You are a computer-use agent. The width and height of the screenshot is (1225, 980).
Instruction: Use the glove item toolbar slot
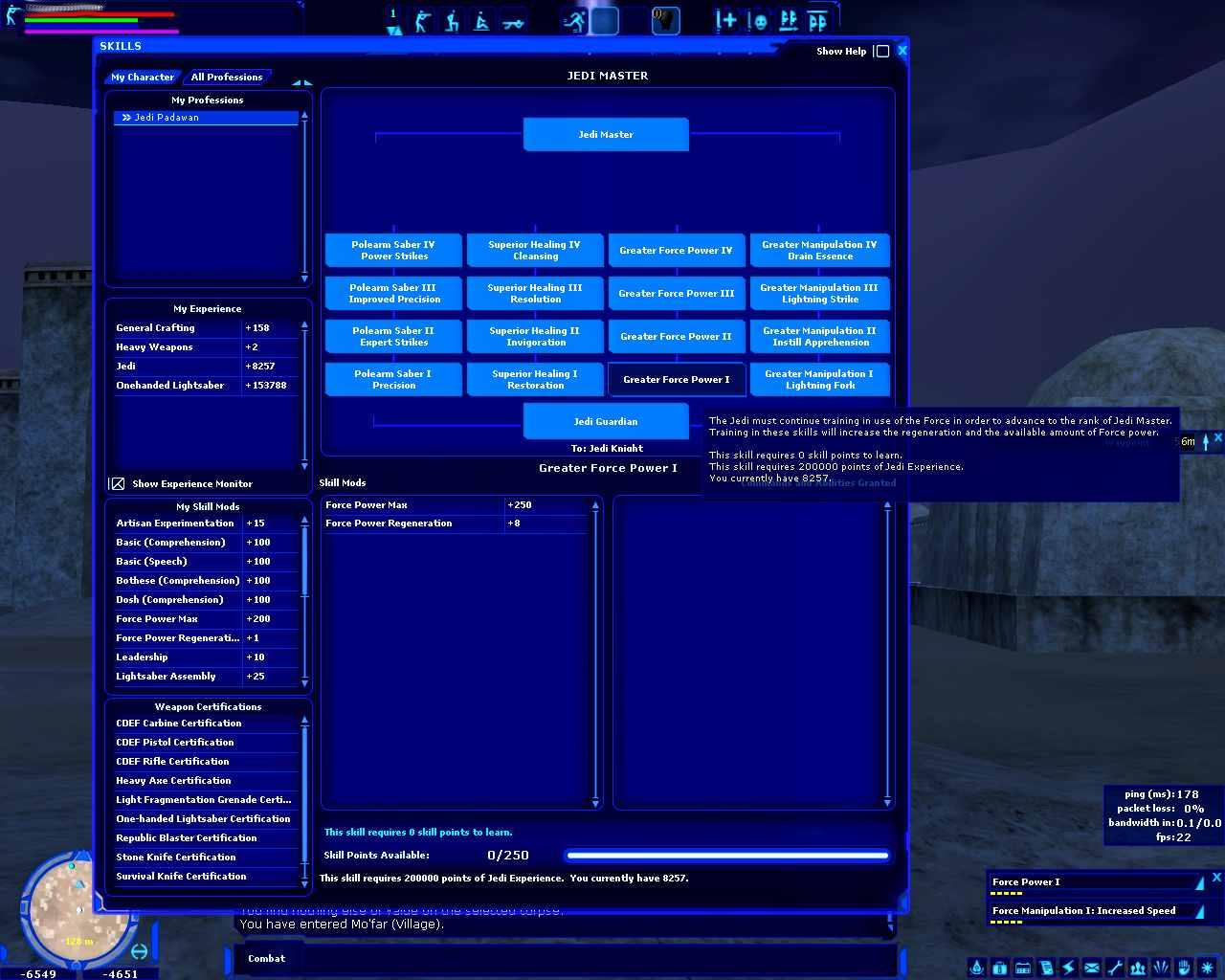click(665, 20)
